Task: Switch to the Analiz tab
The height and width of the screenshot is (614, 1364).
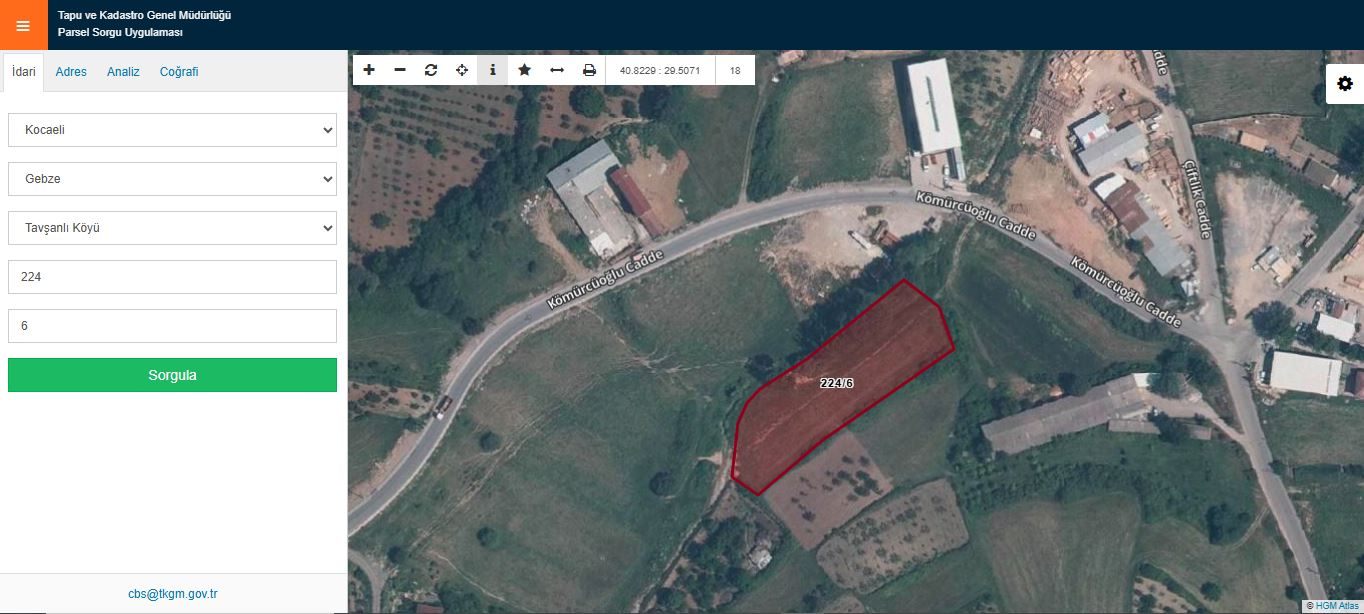Action: (x=123, y=72)
